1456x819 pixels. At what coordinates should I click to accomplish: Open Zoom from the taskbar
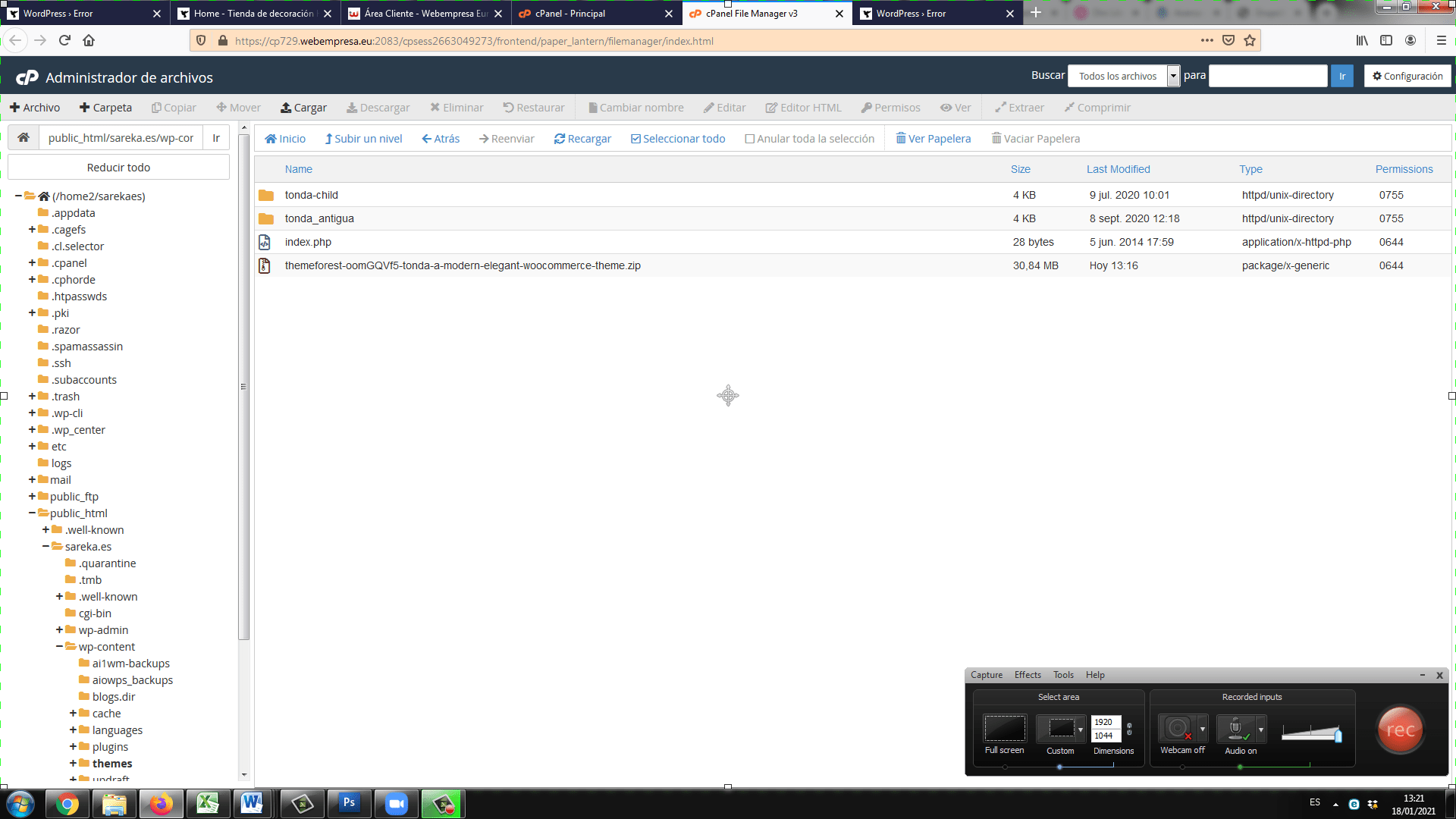(x=396, y=804)
